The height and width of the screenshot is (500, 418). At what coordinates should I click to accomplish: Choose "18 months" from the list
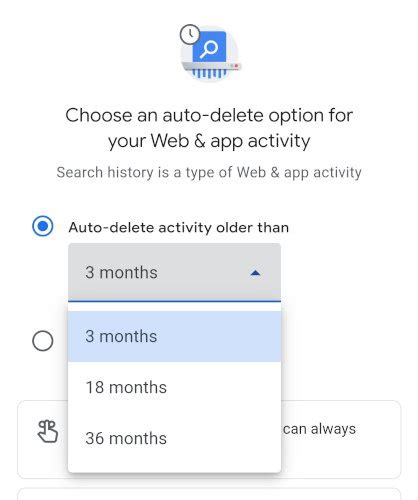pyautogui.click(x=174, y=387)
